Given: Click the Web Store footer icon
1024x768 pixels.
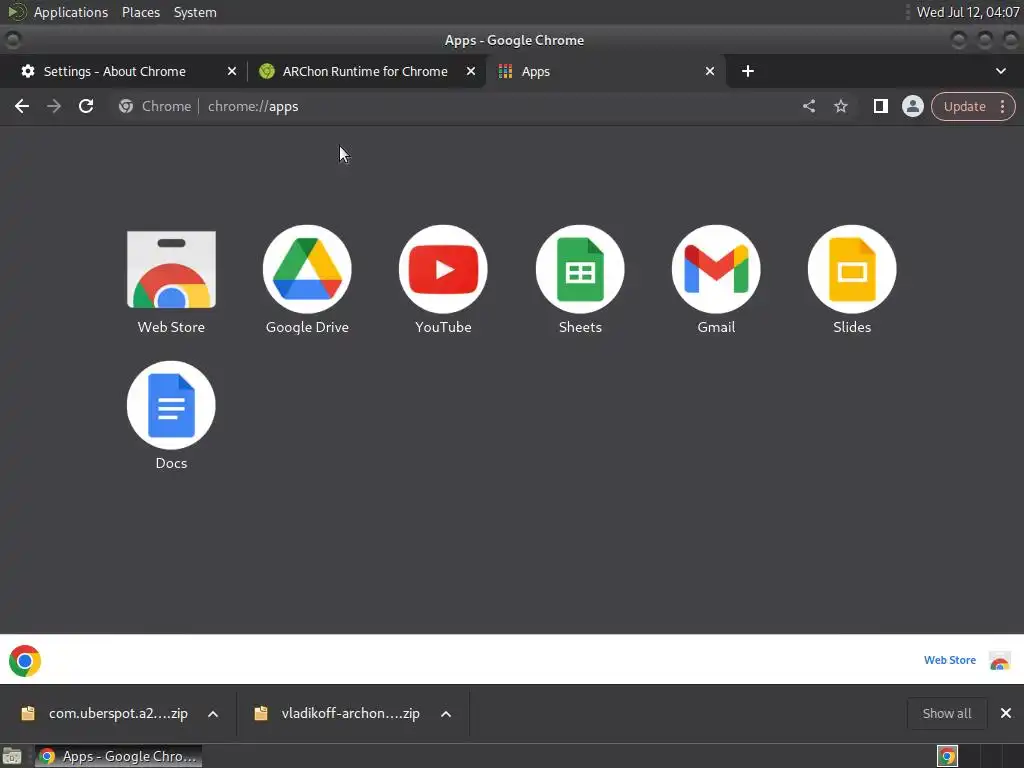Looking at the screenshot, I should (1000, 661).
